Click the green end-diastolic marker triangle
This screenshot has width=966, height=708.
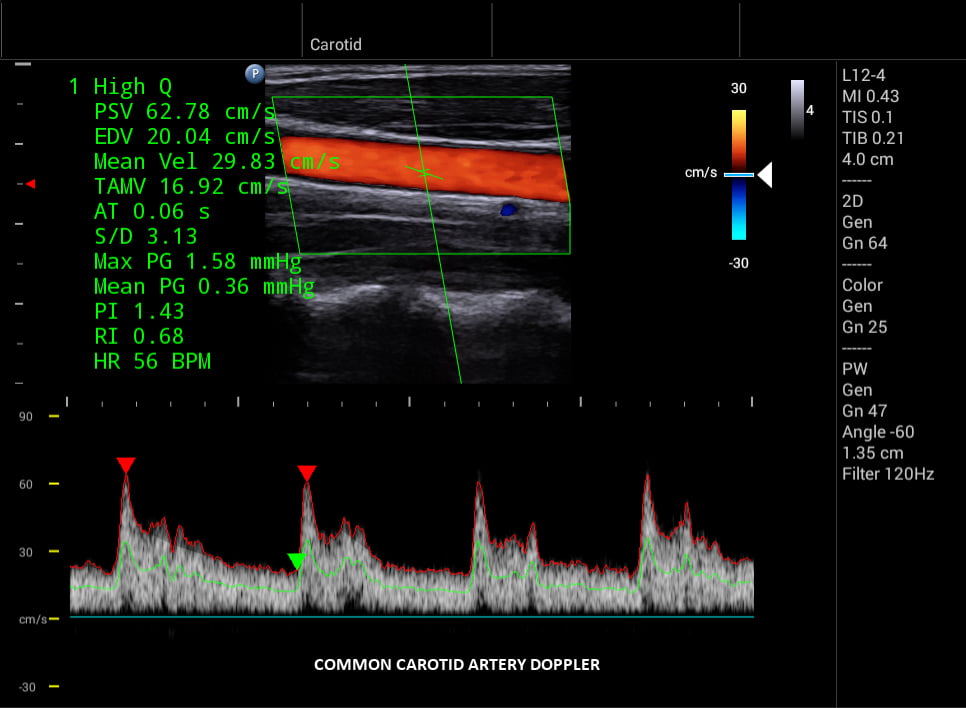tap(296, 561)
